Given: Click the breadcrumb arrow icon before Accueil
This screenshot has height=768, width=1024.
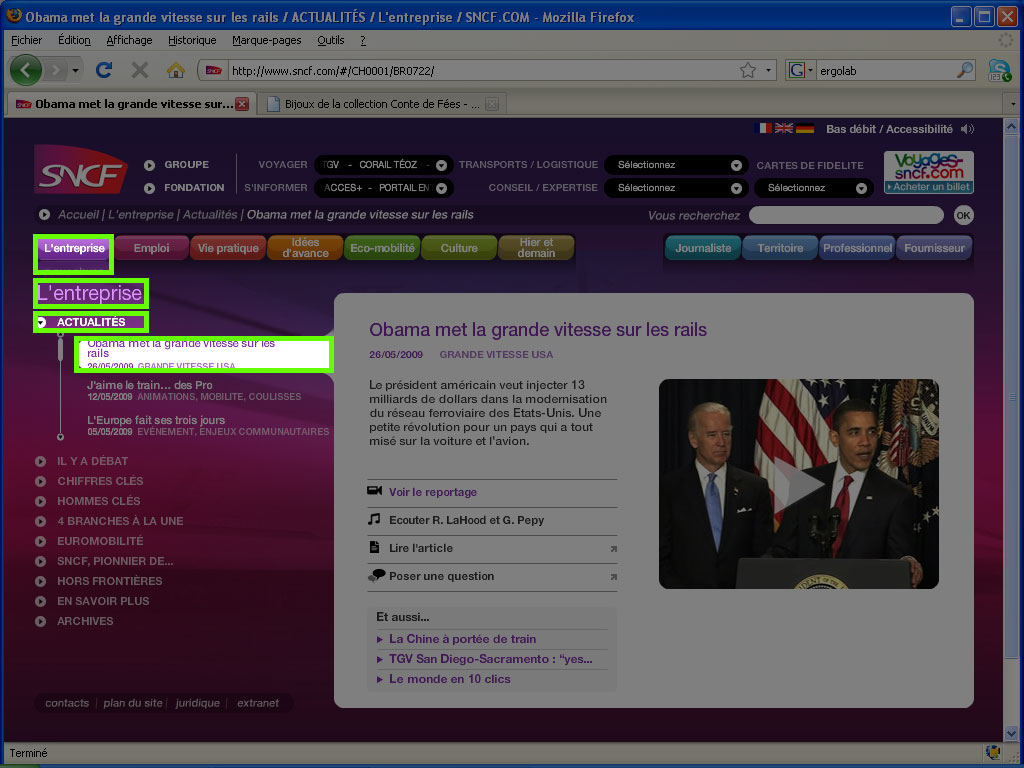Looking at the screenshot, I should pyautogui.click(x=44, y=214).
